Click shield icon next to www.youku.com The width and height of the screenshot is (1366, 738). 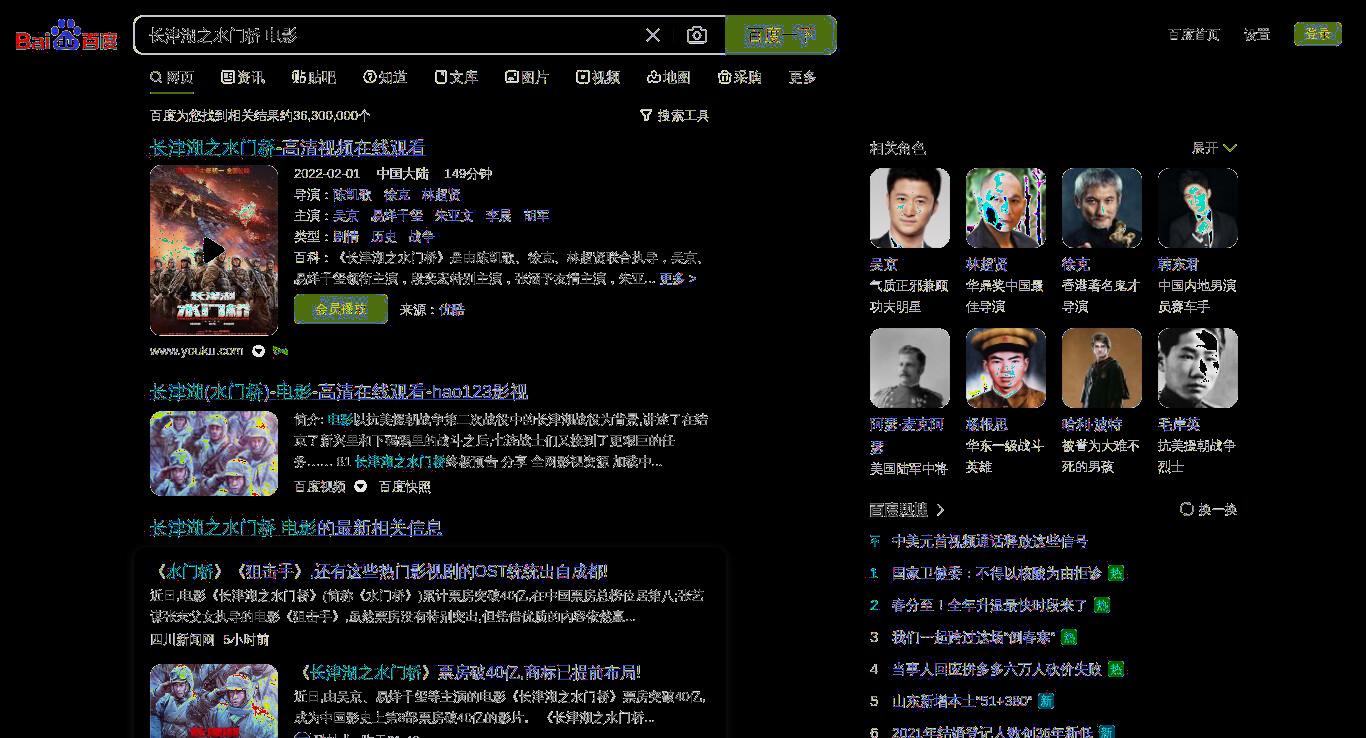[259, 351]
